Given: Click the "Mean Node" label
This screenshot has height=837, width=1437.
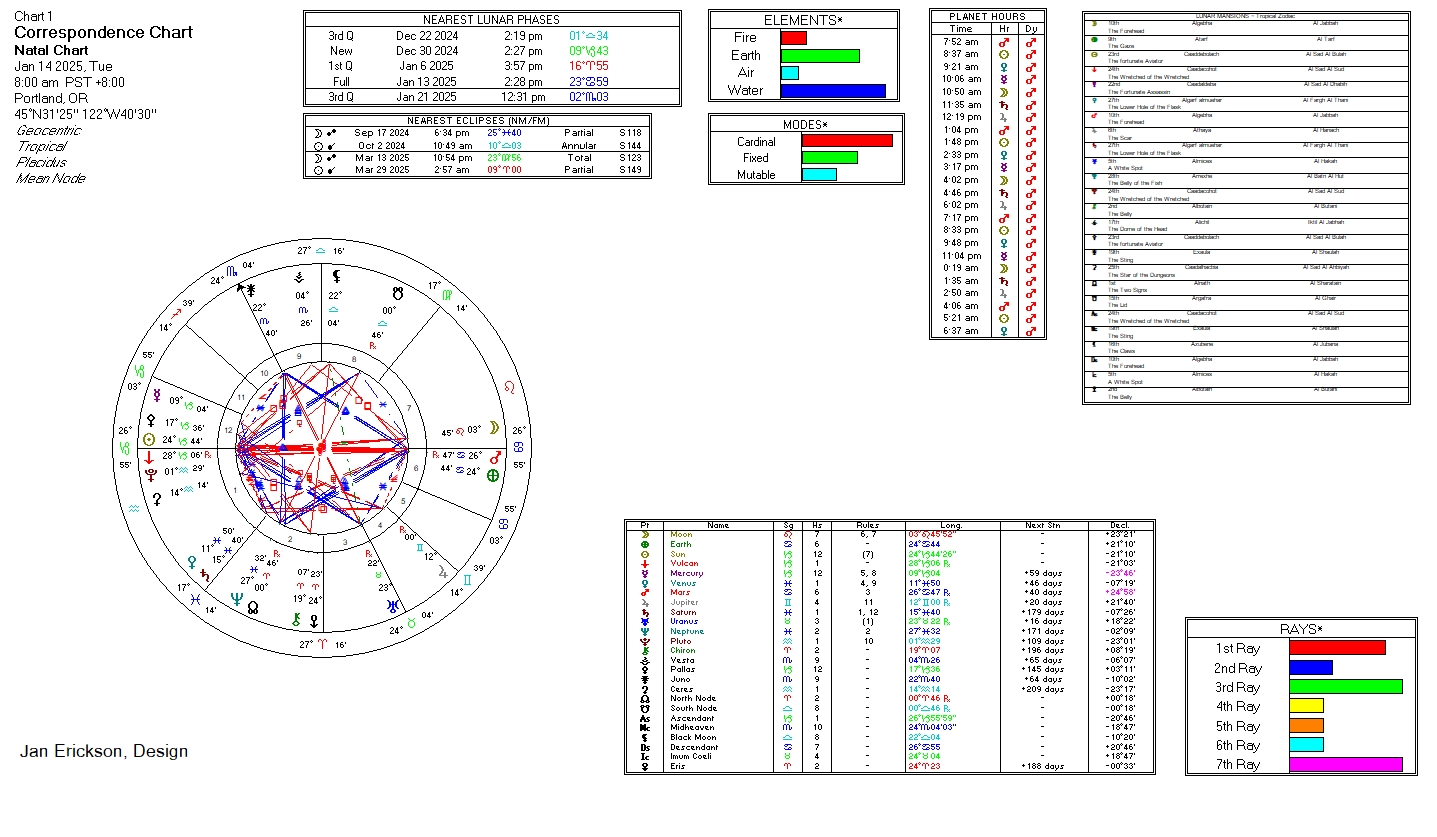Looking at the screenshot, I should coord(50,178).
